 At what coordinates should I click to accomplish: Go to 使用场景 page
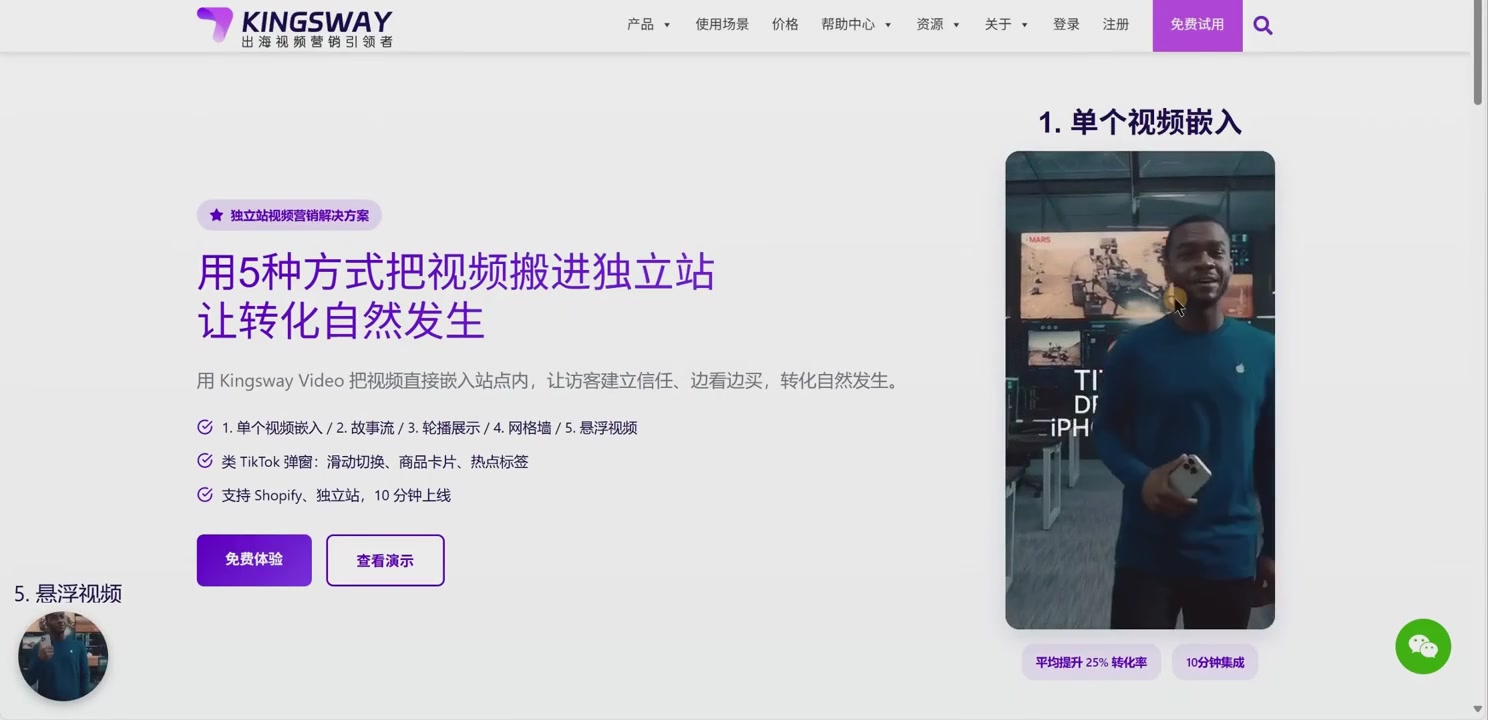(x=722, y=25)
